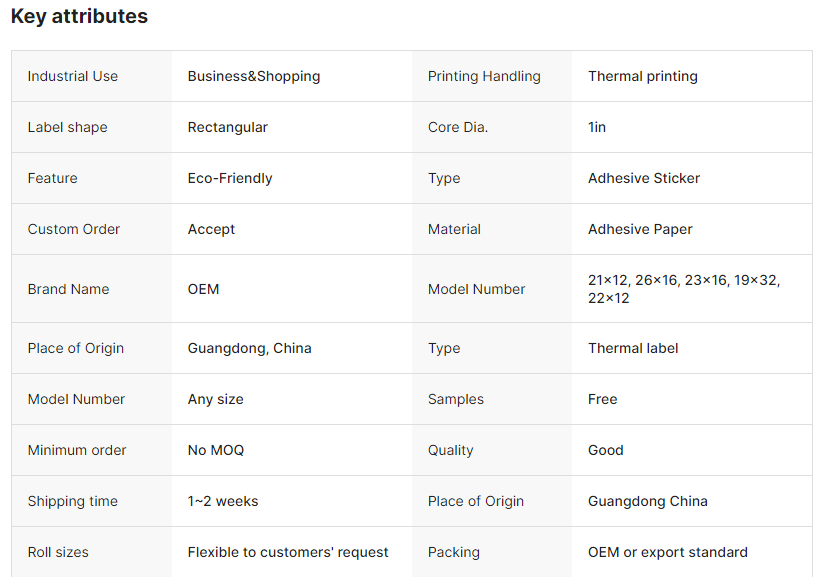Select the OEM or export standard value
This screenshot has width=823, height=577.
pyautogui.click(x=668, y=552)
